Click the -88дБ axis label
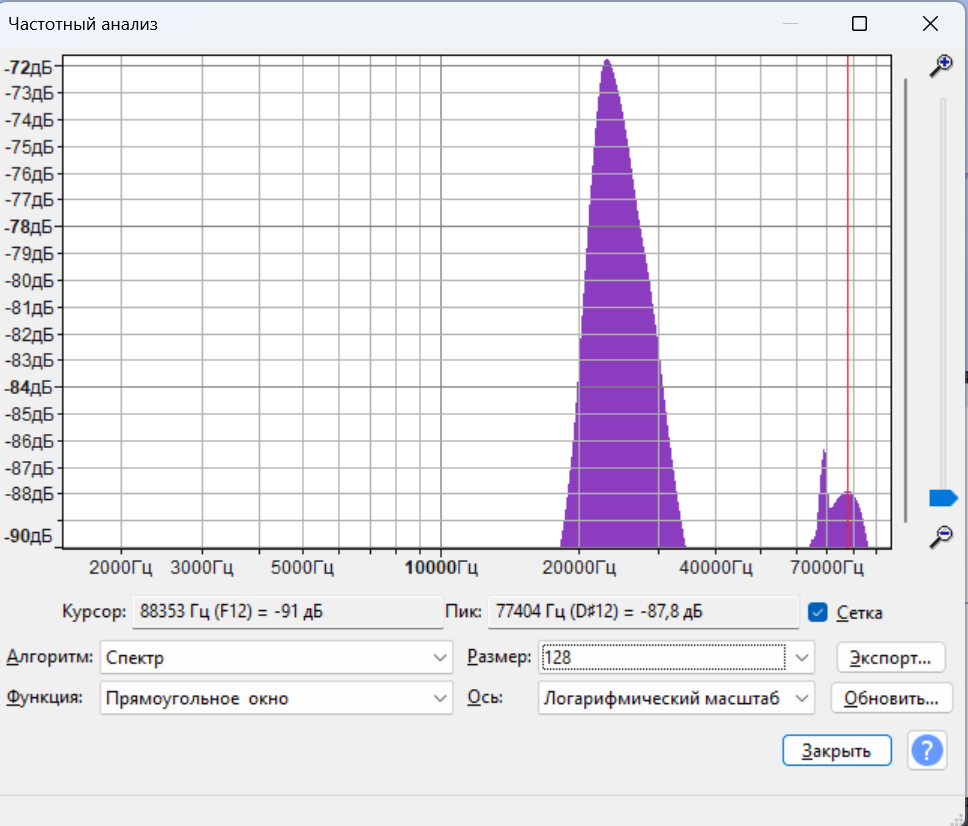This screenshot has height=826, width=968. tap(28, 494)
